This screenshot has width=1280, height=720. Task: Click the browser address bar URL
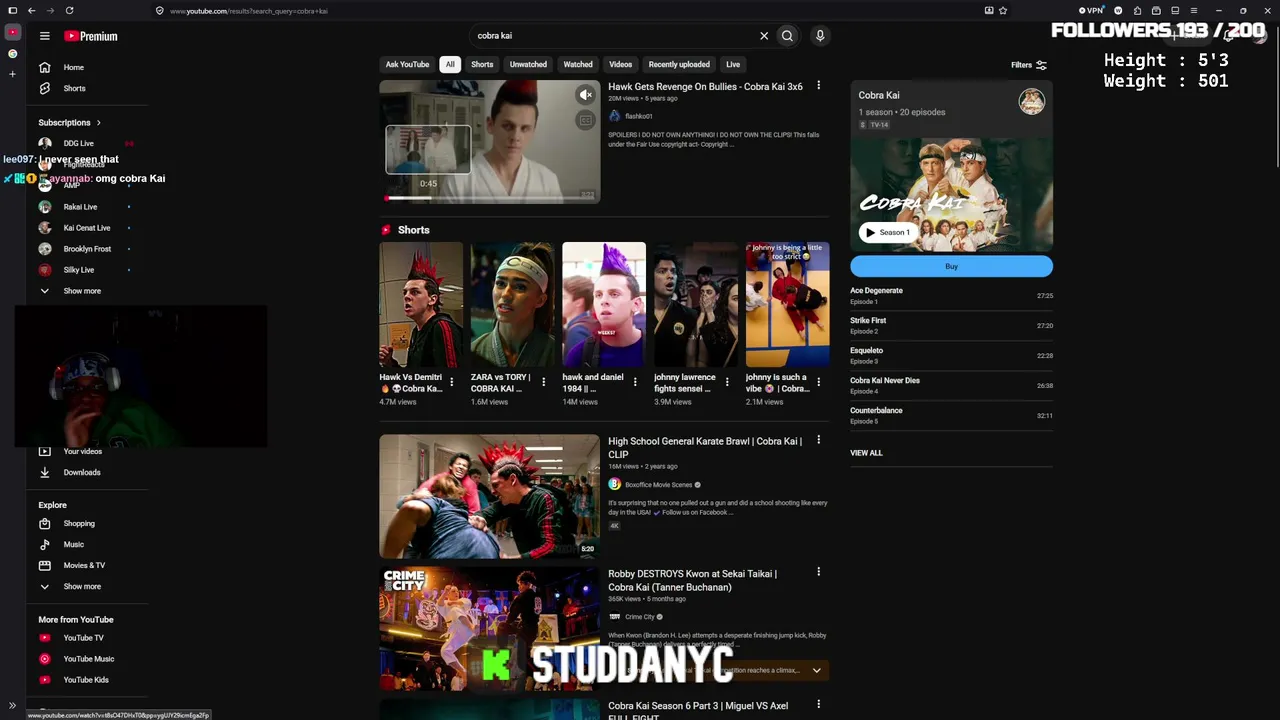point(248,11)
